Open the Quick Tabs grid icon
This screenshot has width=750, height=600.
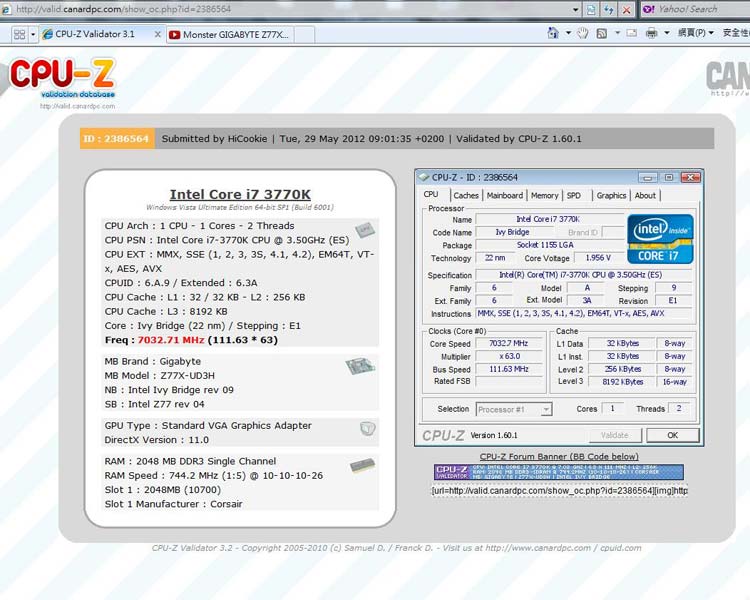pyautogui.click(x=19, y=34)
